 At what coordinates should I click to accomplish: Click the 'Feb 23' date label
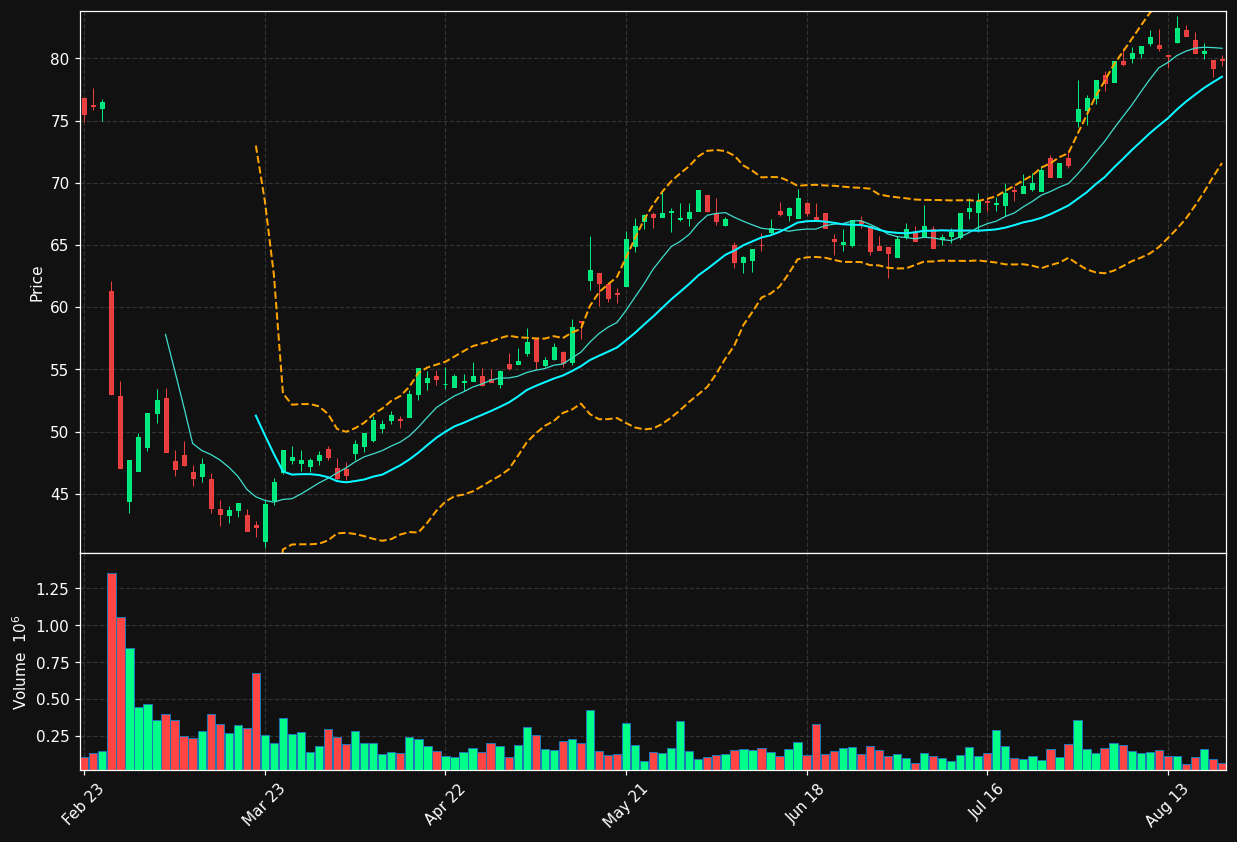point(84,803)
